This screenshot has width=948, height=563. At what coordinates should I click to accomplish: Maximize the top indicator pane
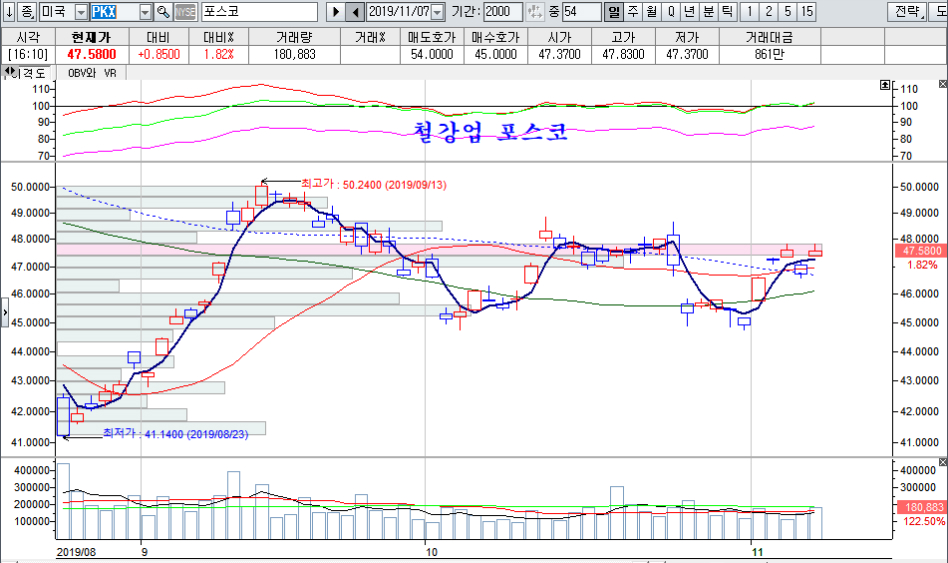[x=884, y=85]
